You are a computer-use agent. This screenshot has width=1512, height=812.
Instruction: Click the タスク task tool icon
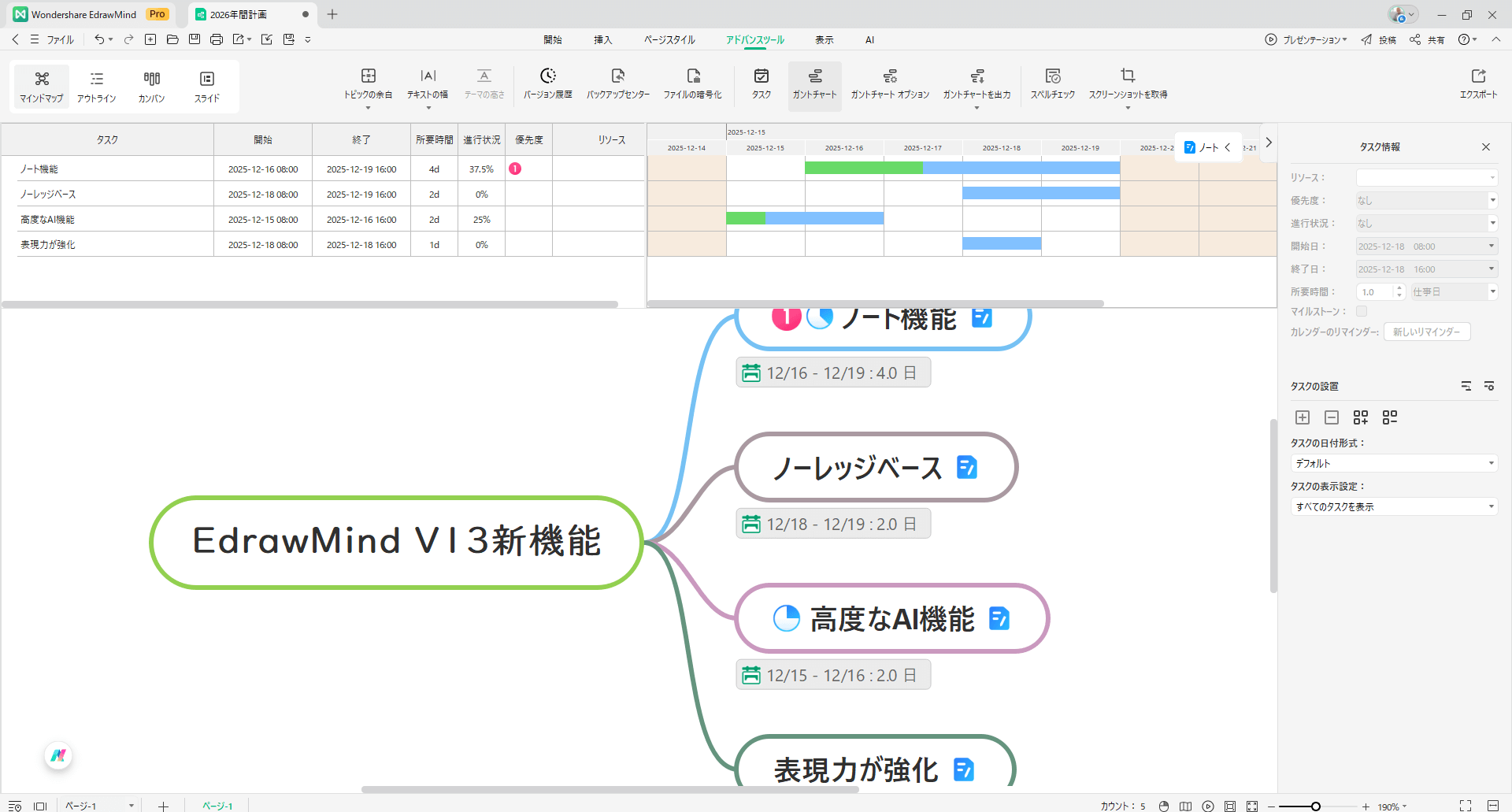pos(761,83)
